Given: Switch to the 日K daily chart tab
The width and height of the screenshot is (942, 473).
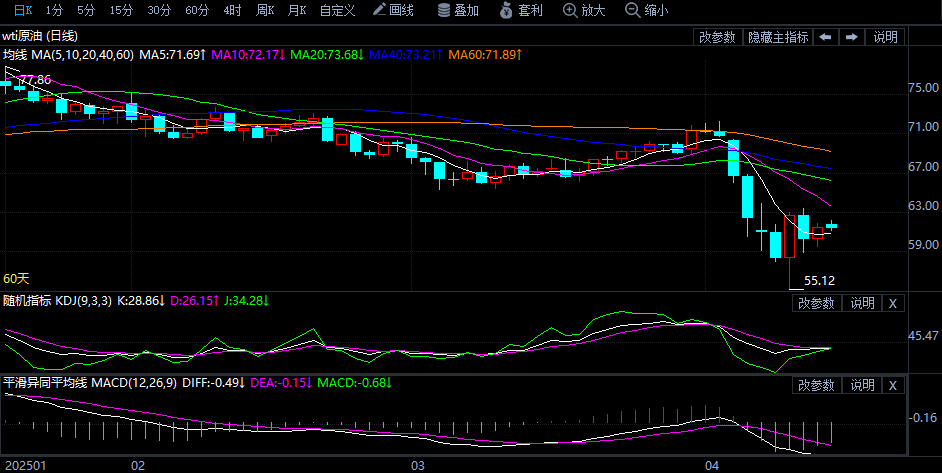Looking at the screenshot, I should point(22,10).
